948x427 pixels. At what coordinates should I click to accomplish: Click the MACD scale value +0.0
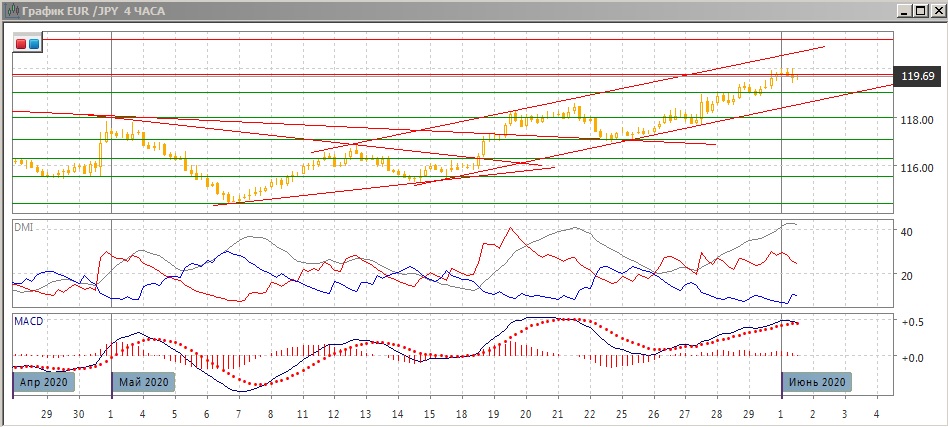click(911, 357)
